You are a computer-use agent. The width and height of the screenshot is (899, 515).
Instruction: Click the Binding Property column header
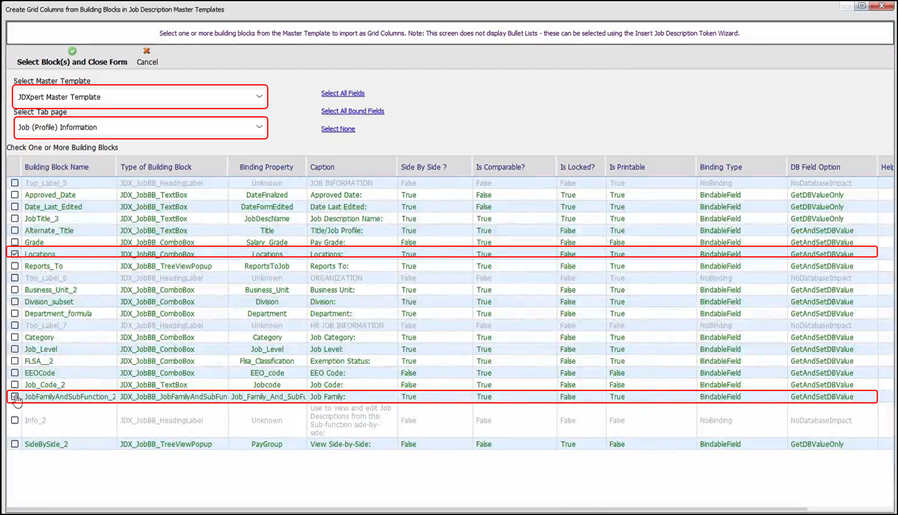pos(266,167)
